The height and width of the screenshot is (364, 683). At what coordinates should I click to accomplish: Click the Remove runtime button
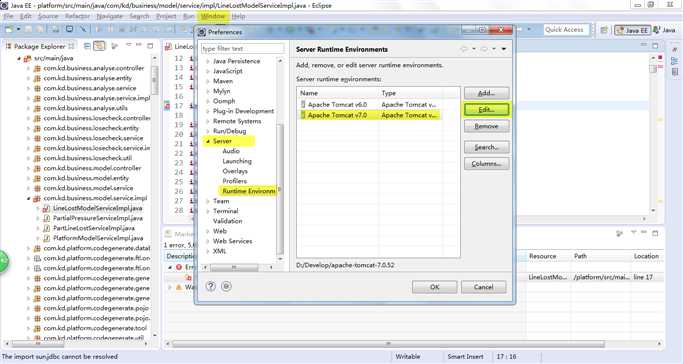pyautogui.click(x=486, y=126)
